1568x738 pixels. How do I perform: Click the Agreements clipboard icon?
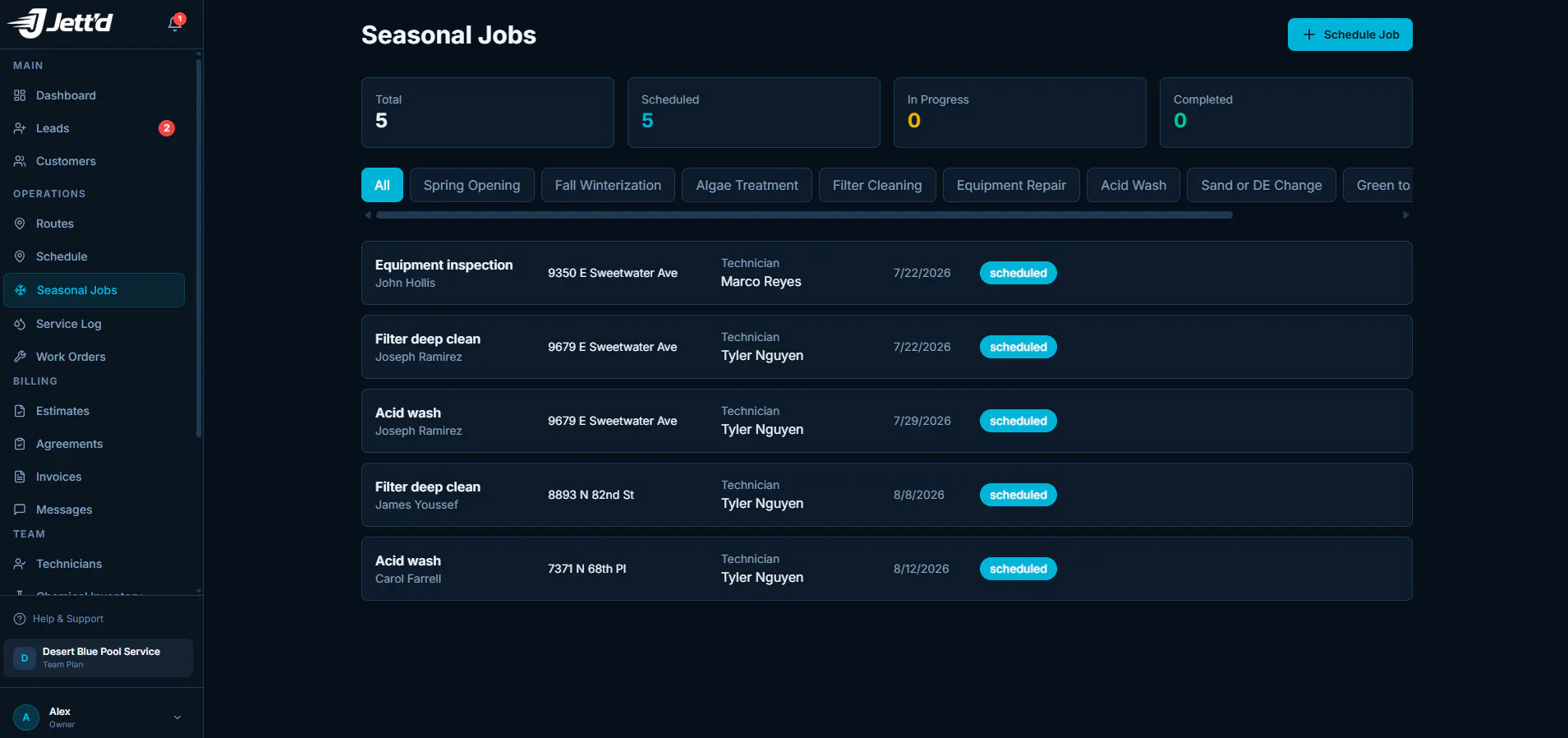[20, 444]
